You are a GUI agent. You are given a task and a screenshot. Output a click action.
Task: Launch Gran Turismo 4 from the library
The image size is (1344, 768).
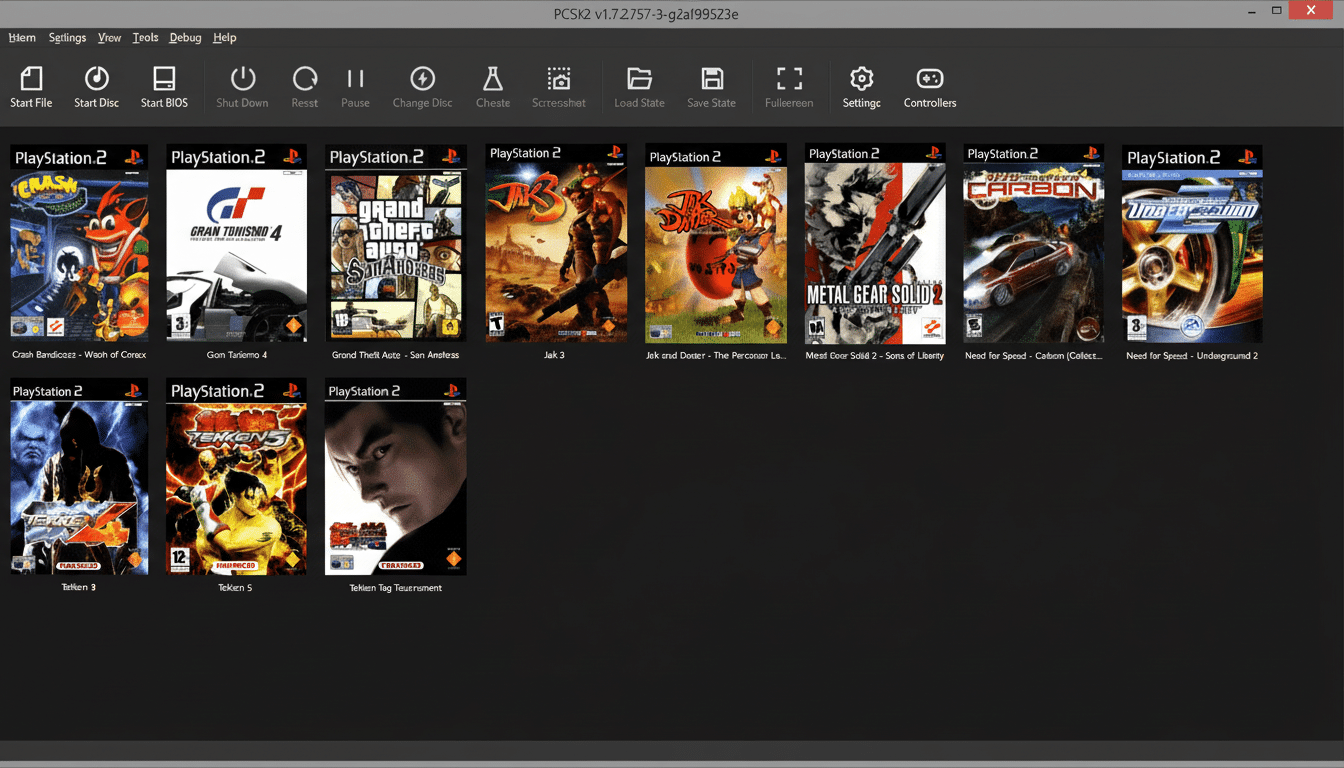click(236, 243)
